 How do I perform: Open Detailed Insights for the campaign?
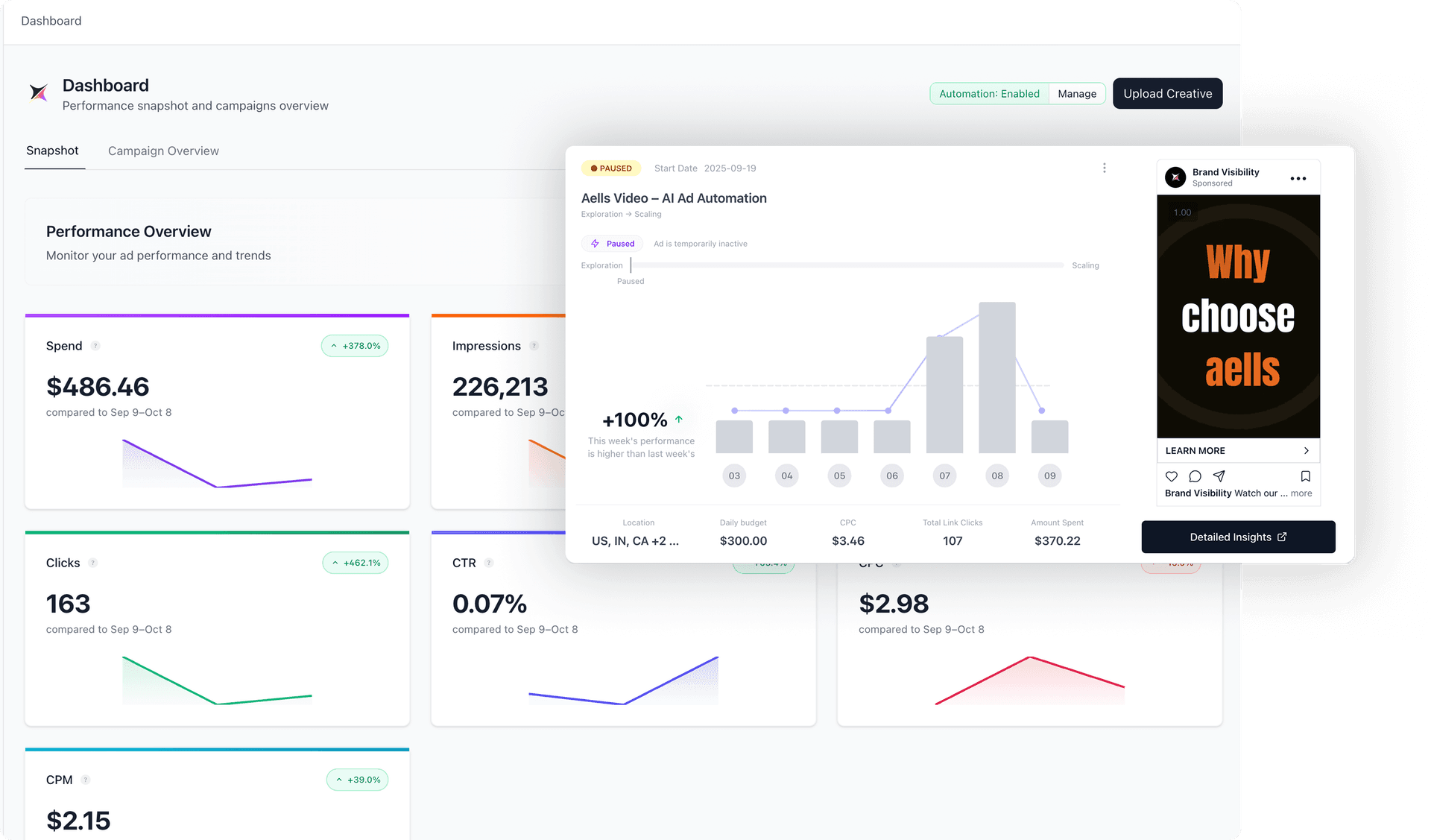(x=1238, y=537)
